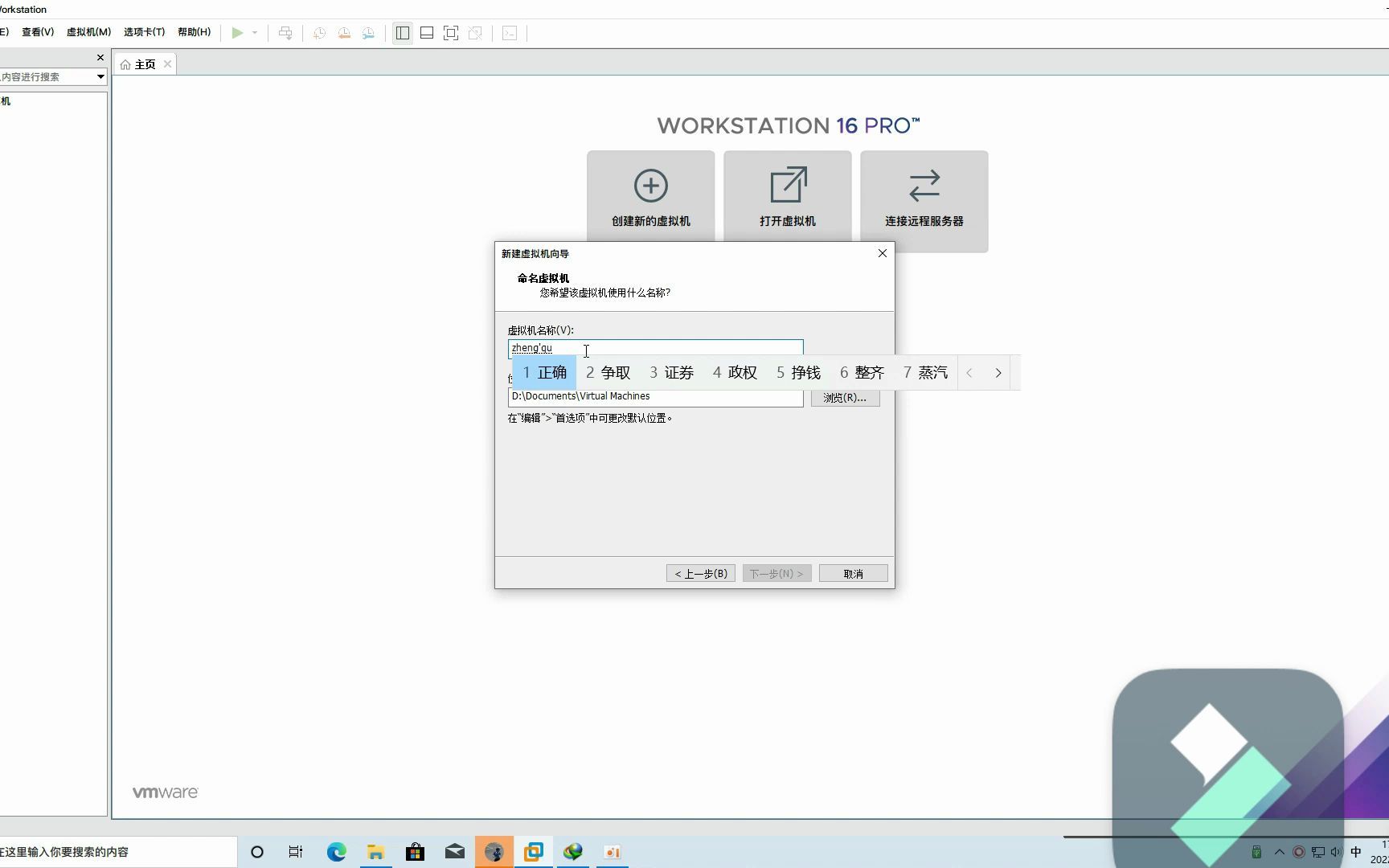
Task: Open the VMware Workstation taskbar icon
Action: click(x=533, y=851)
